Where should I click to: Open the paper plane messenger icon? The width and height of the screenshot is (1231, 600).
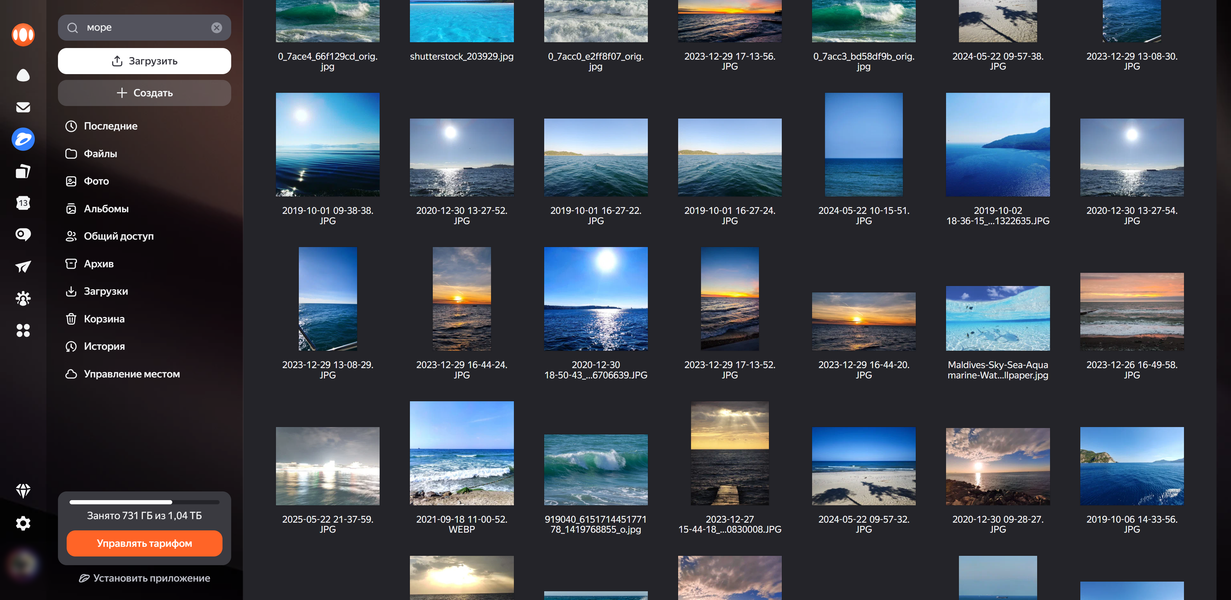coord(23,267)
